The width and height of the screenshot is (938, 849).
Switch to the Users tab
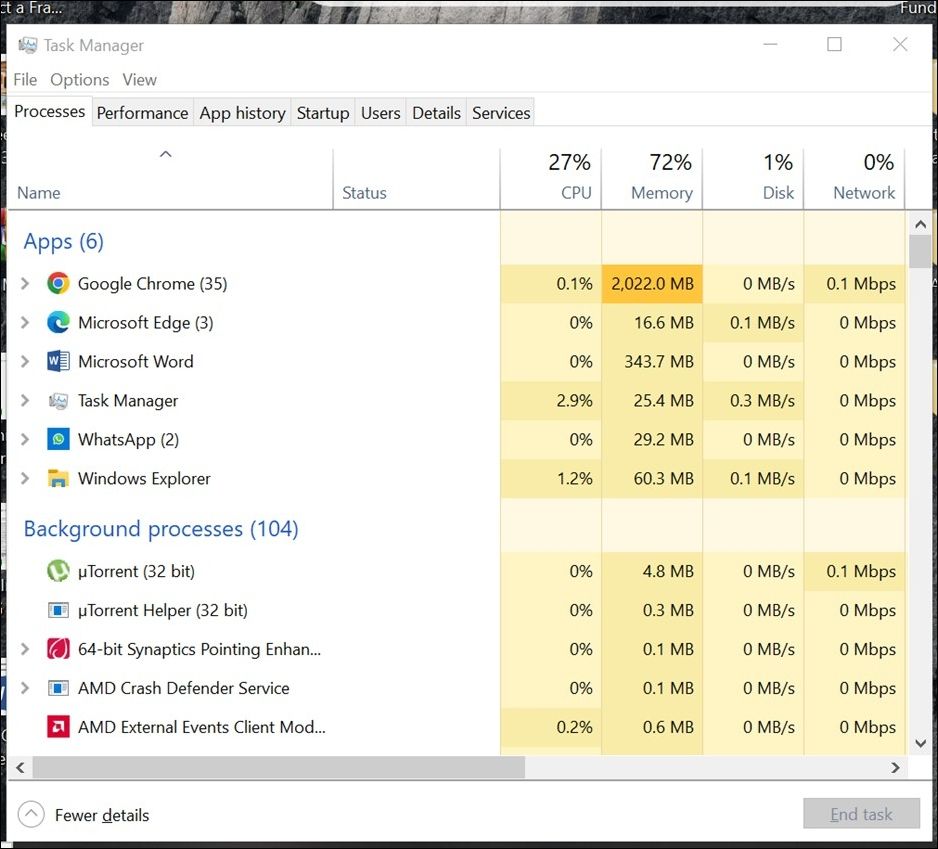380,113
